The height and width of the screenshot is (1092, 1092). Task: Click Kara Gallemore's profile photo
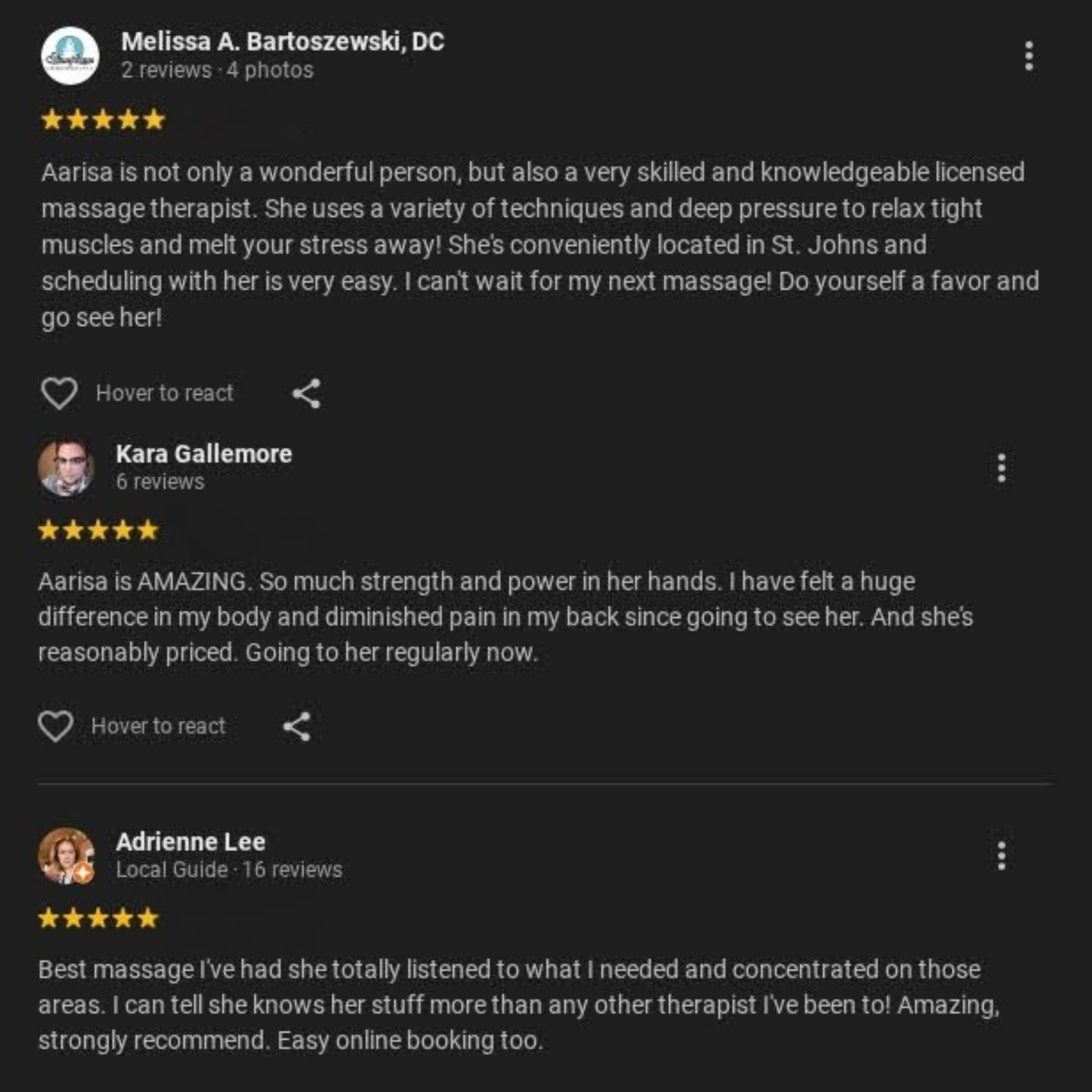66,468
